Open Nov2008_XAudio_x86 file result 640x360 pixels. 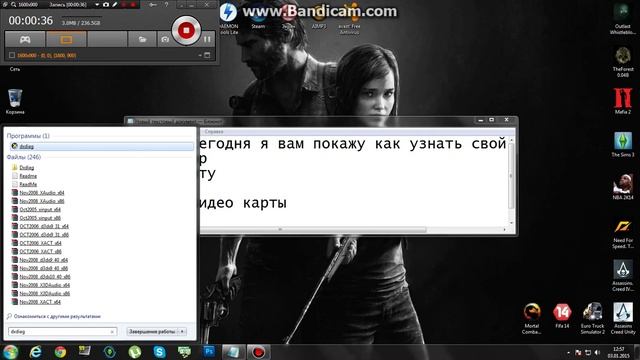pyautogui.click(x=42, y=201)
